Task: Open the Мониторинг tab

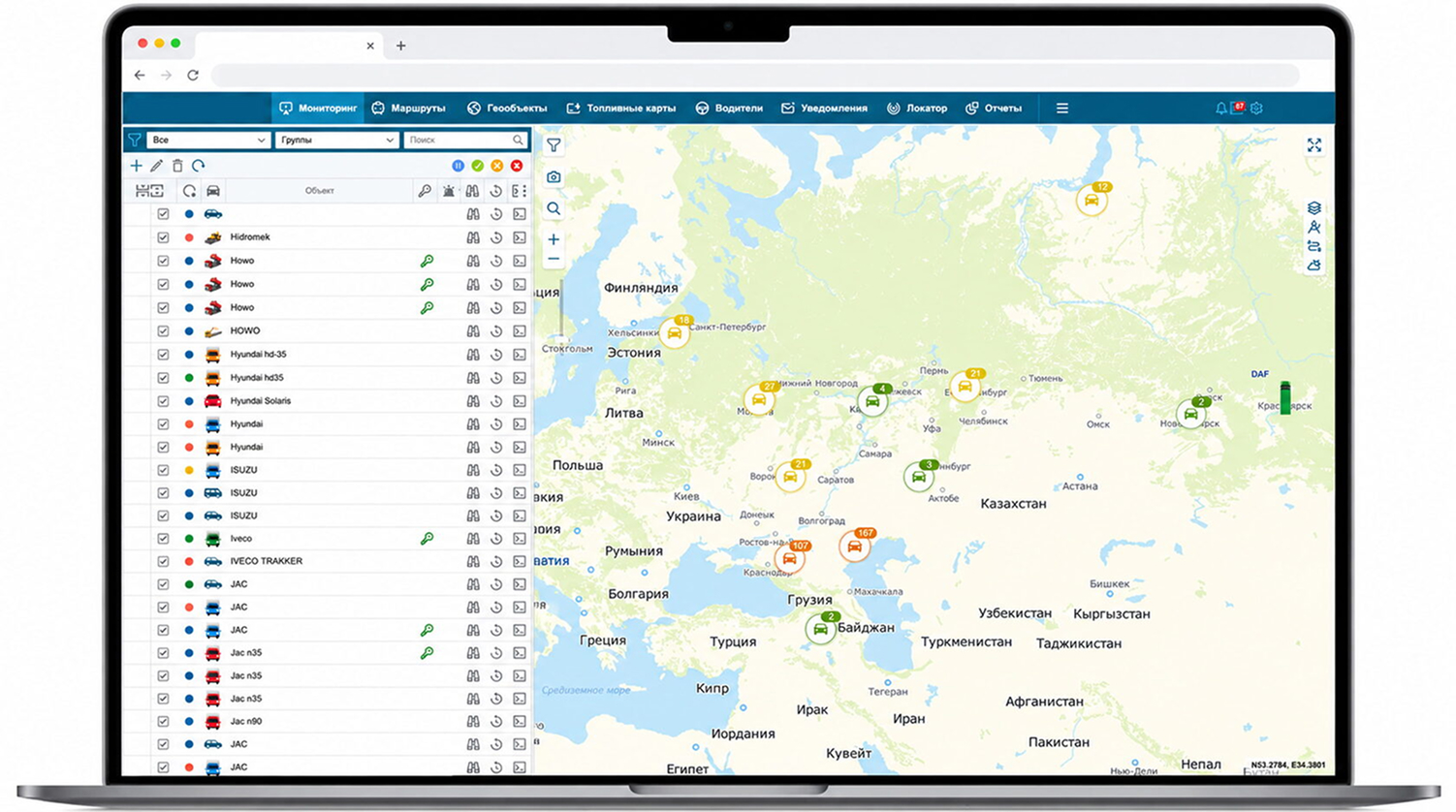Action: (318, 109)
